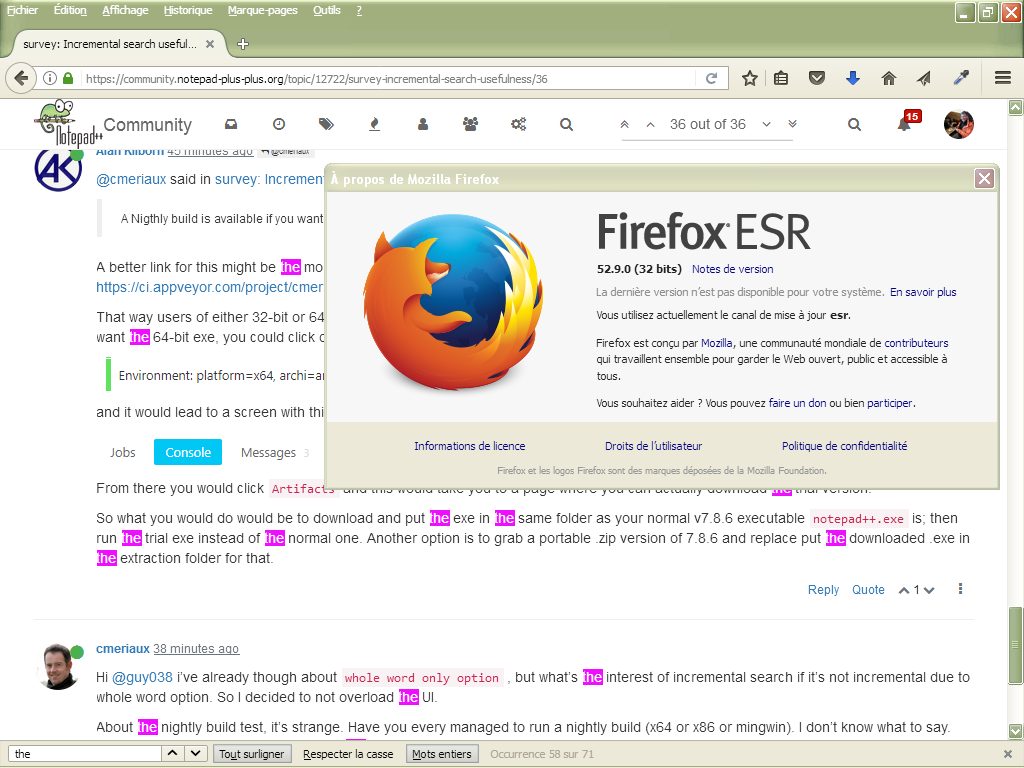Go to previous post single-up chevron

coord(650,124)
